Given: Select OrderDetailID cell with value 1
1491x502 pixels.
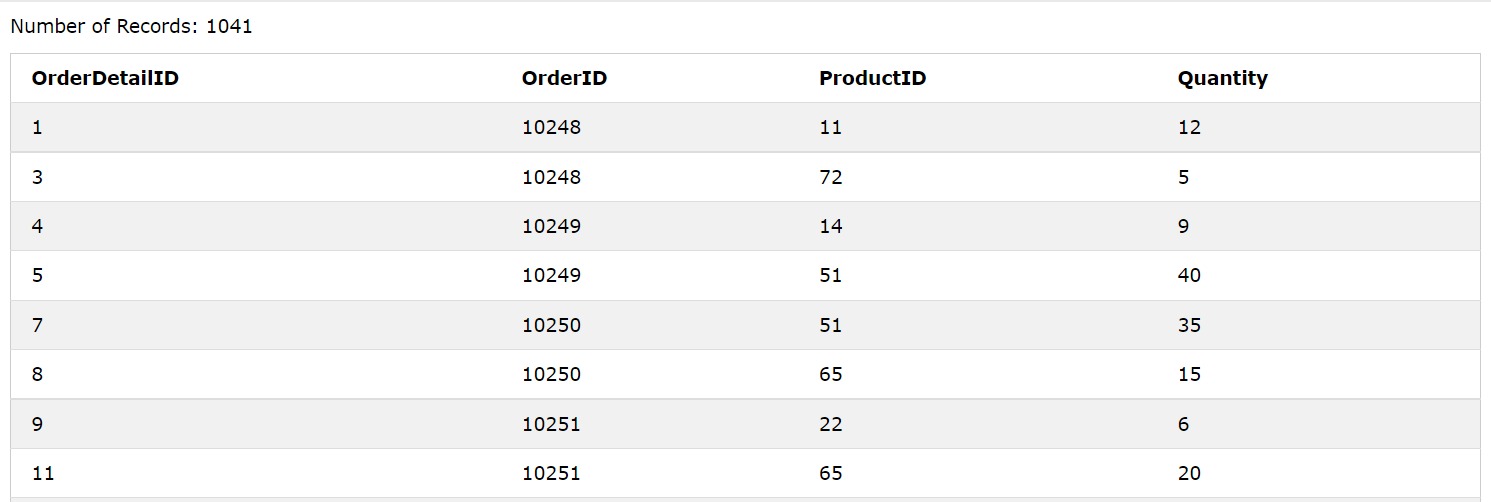Looking at the screenshot, I should [x=37, y=127].
